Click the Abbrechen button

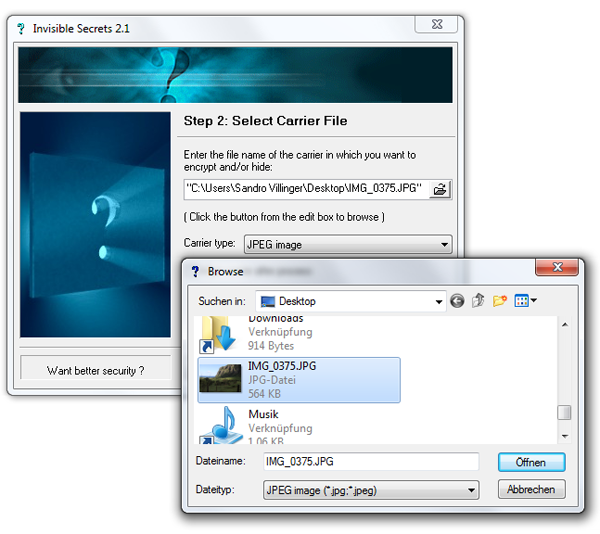tap(531, 489)
